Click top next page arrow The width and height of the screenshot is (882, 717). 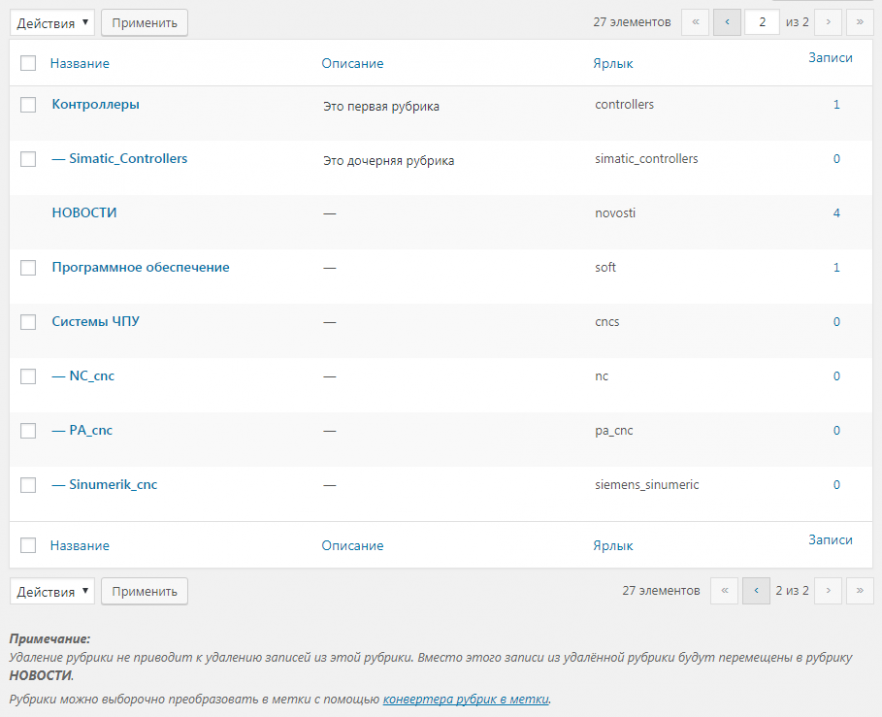coord(828,22)
